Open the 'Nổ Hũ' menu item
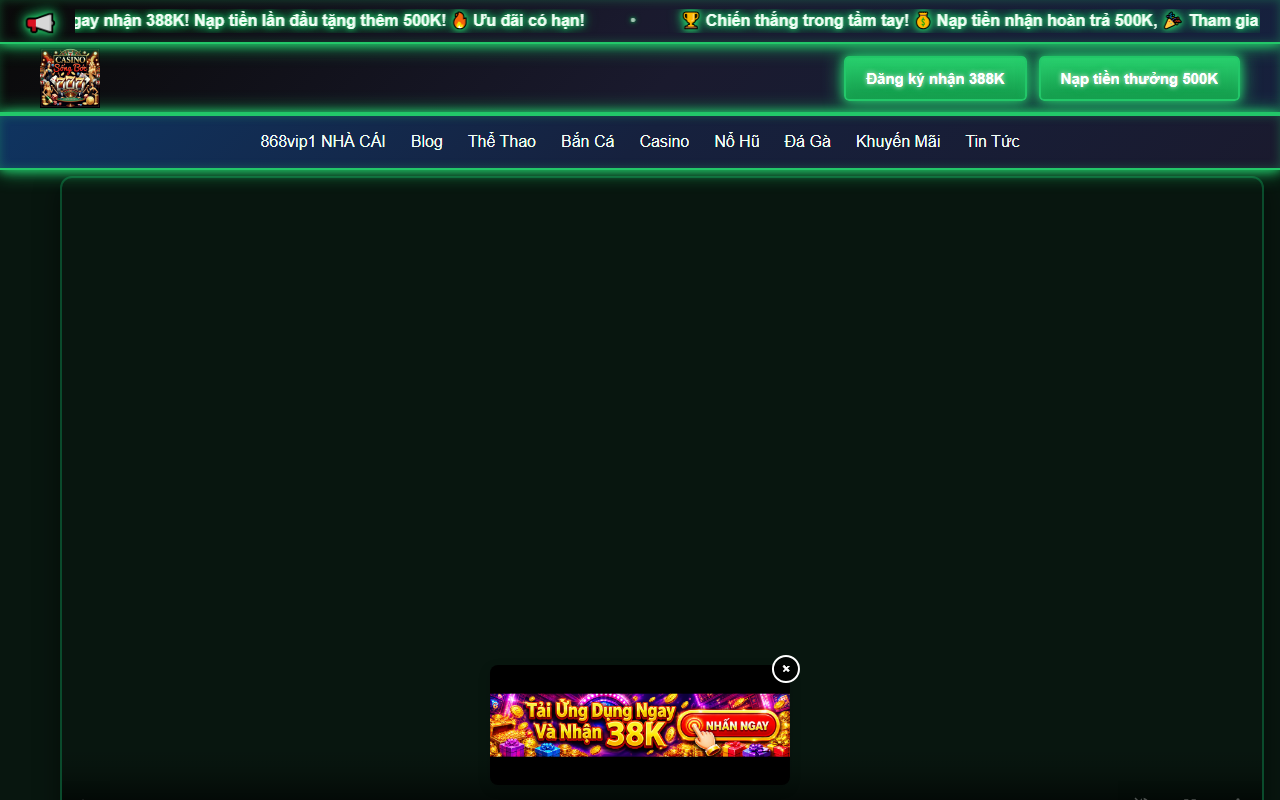 tap(737, 141)
